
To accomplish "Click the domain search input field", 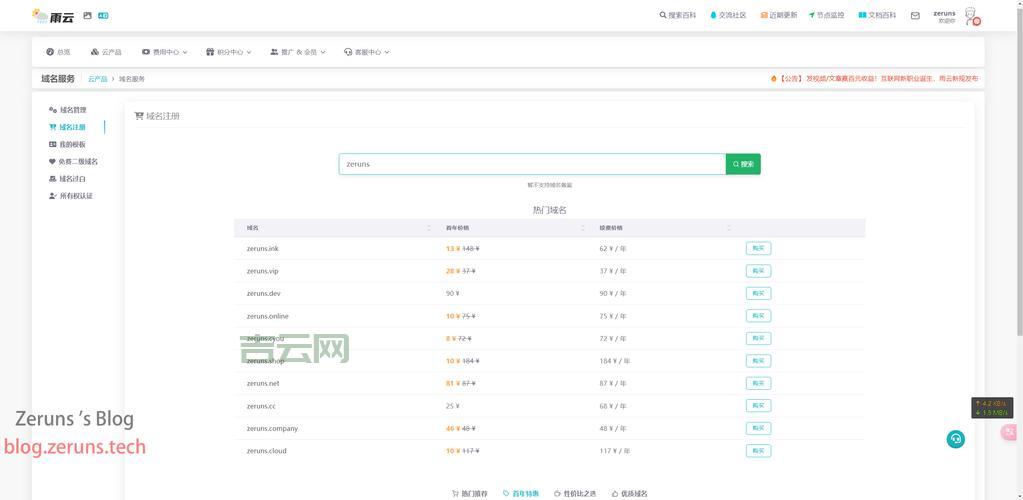I will coord(531,164).
